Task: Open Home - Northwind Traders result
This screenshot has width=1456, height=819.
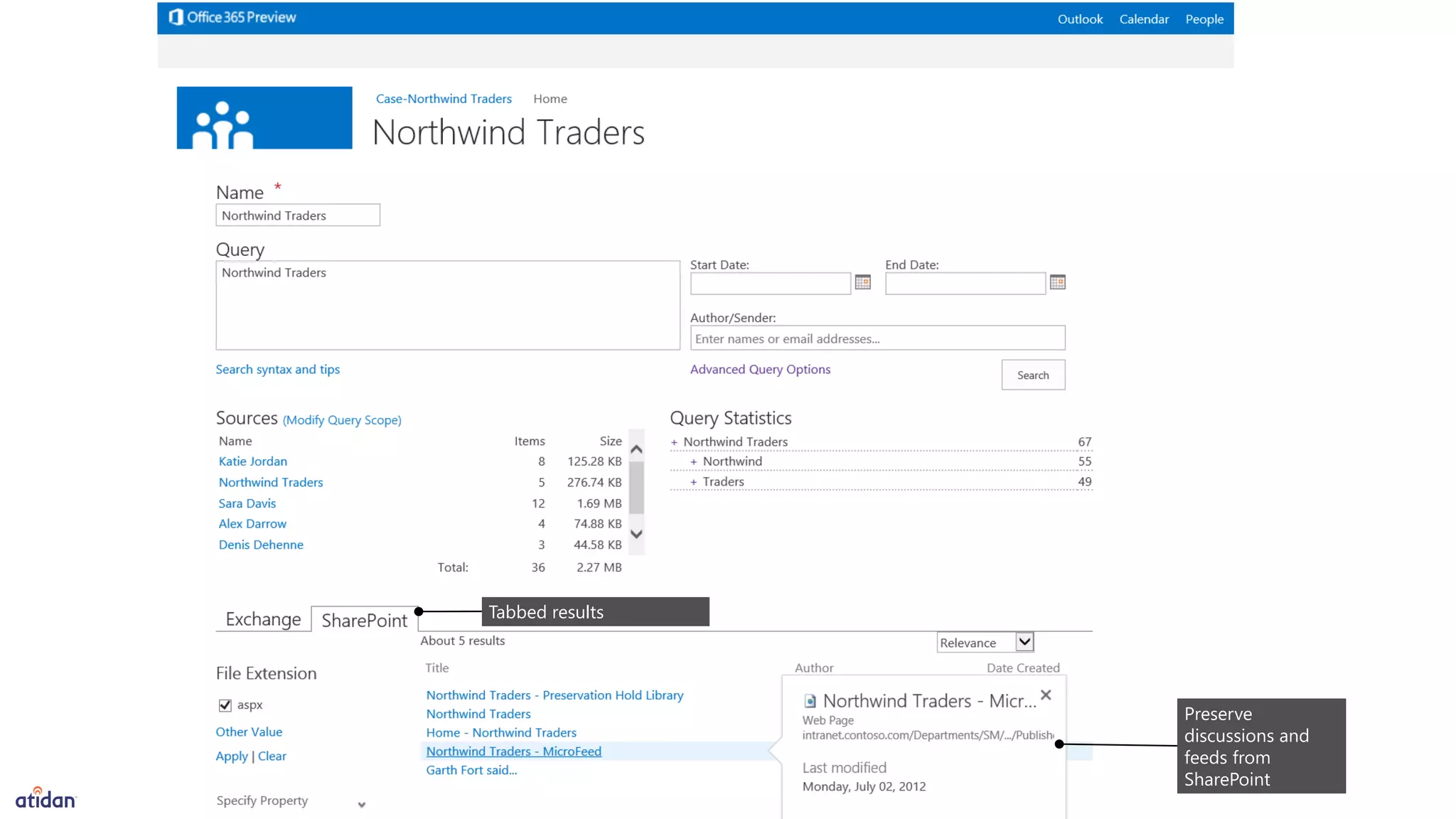Action: 501,732
